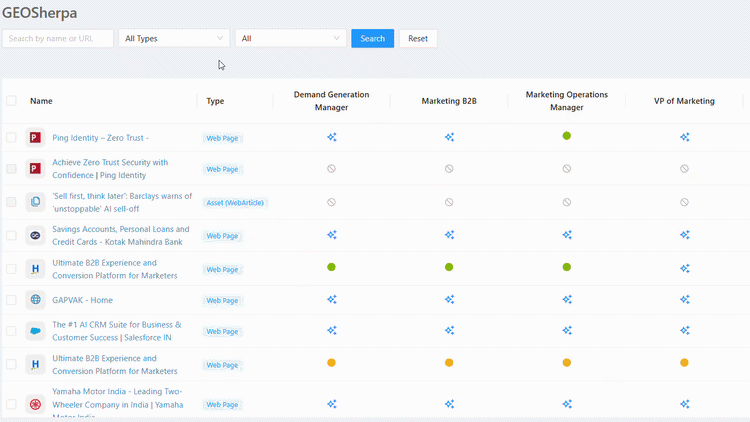Screen dimensions: 750x422
Task: Click the Yamaha red logo favicon
Action: (35, 404)
